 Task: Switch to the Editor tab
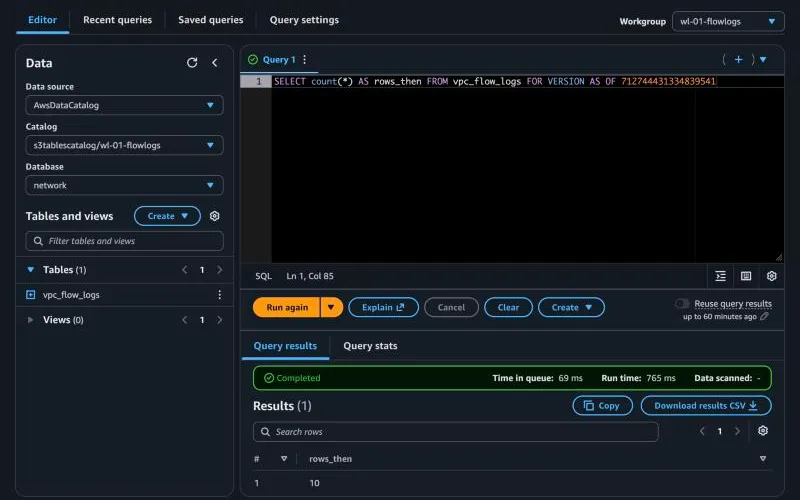(x=42, y=20)
